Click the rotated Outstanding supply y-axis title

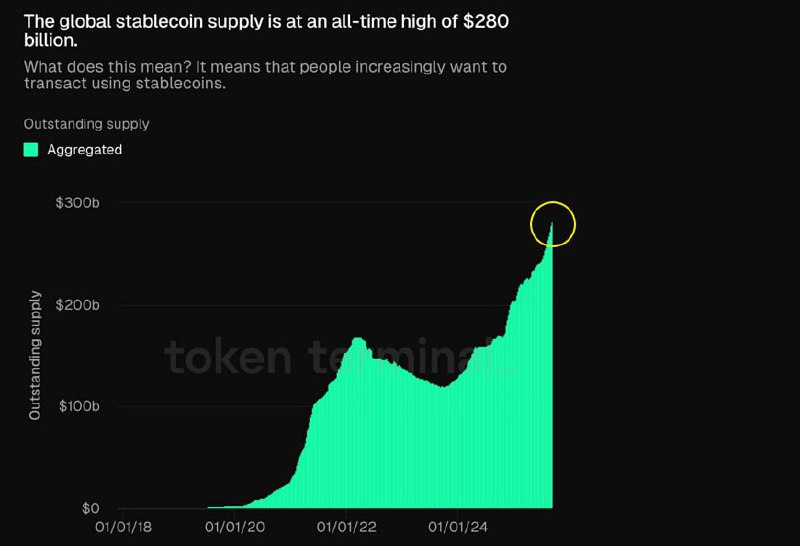point(35,356)
